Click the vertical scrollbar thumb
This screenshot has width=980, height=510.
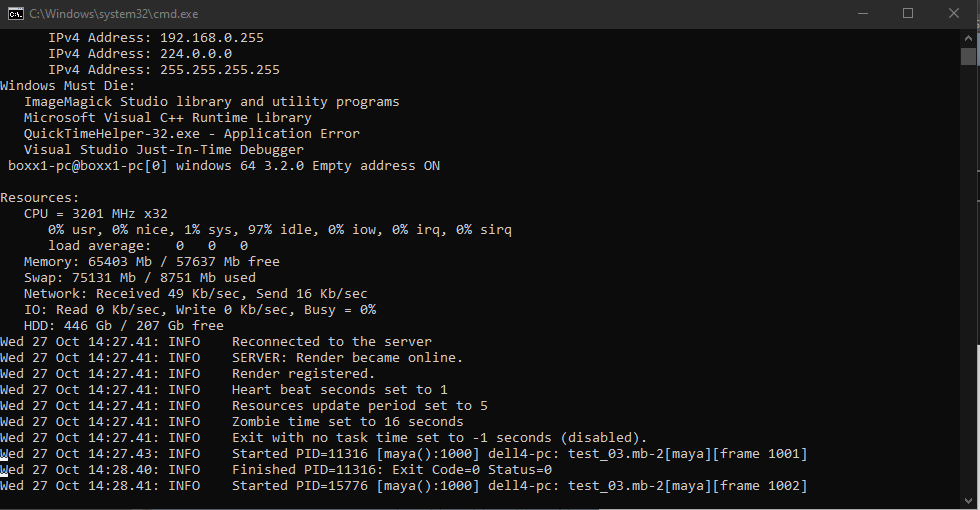(968, 56)
